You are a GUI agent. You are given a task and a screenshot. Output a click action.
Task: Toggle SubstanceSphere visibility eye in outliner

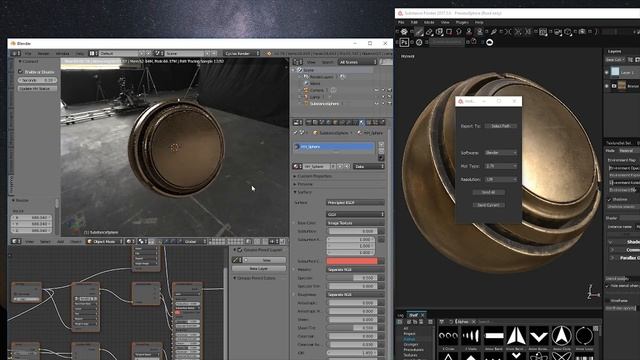click(376, 104)
